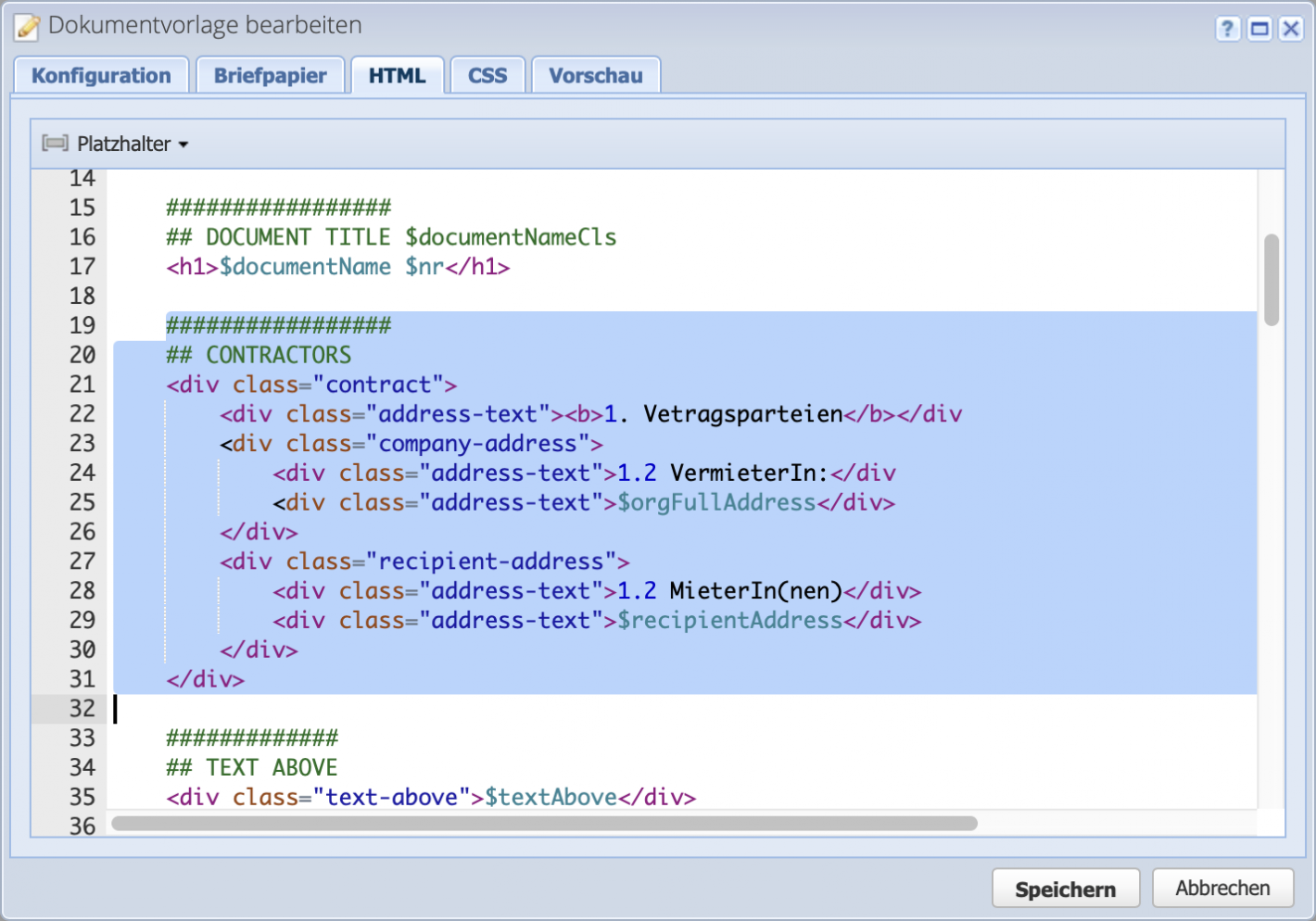The height and width of the screenshot is (921, 1316).
Task: Click the 'contract' class value
Action: (x=378, y=385)
